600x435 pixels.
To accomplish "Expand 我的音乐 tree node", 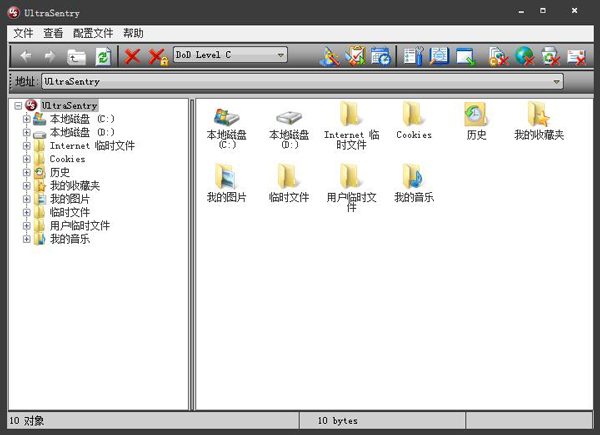I will pos(26,239).
